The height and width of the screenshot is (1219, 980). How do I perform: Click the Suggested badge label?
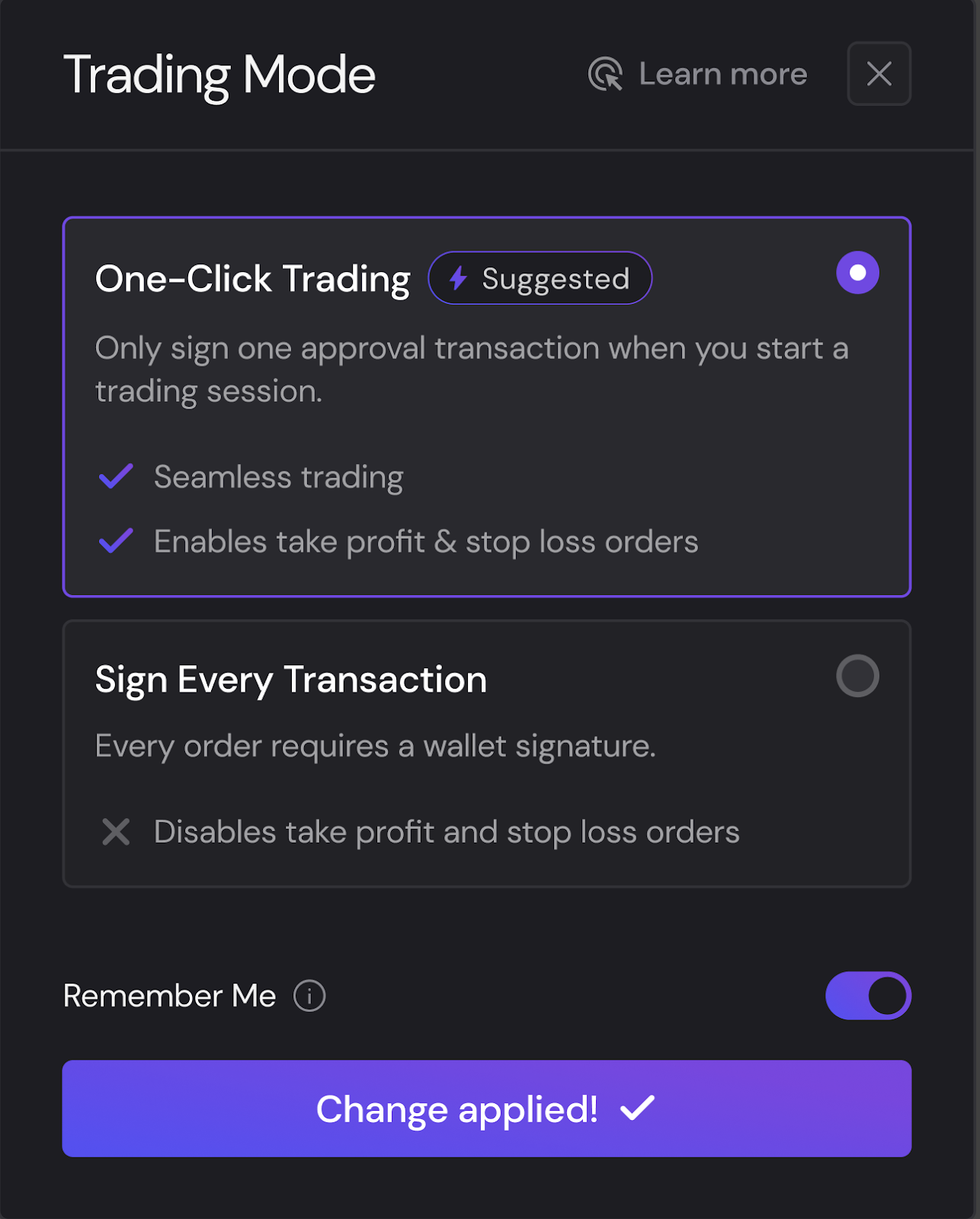[556, 279]
